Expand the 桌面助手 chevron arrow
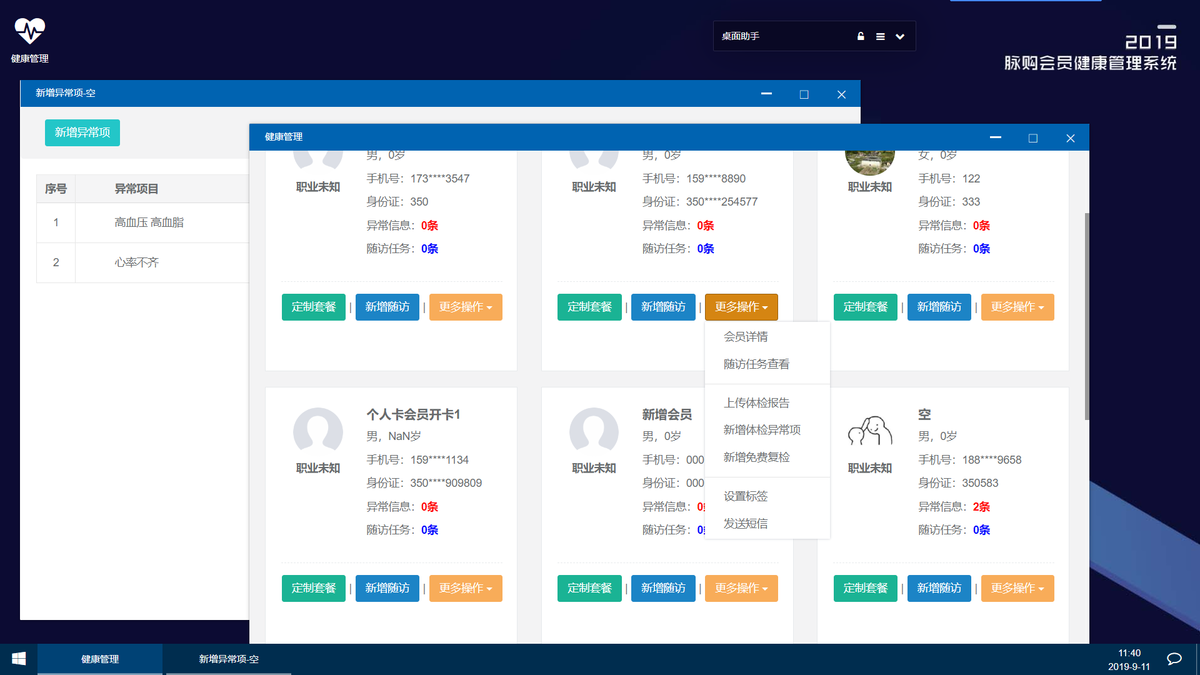The height and width of the screenshot is (675, 1200). pos(900,36)
